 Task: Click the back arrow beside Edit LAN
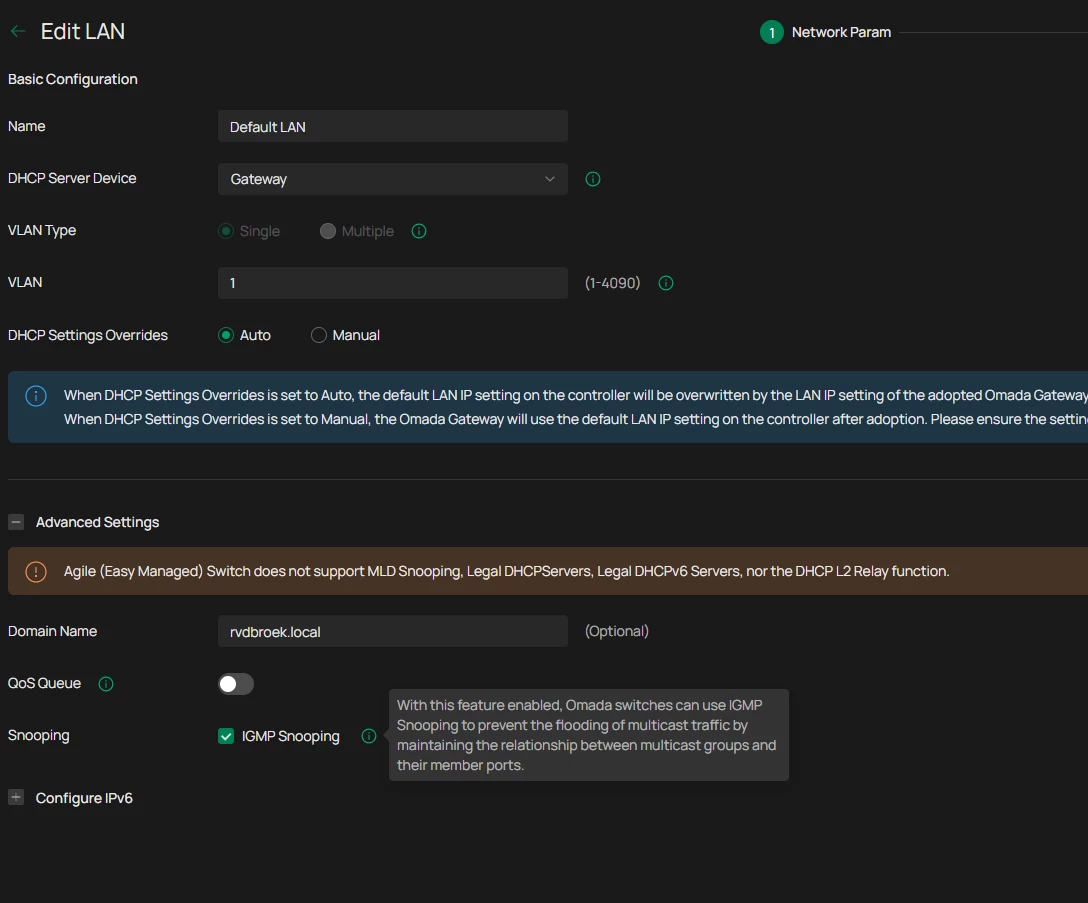(17, 32)
